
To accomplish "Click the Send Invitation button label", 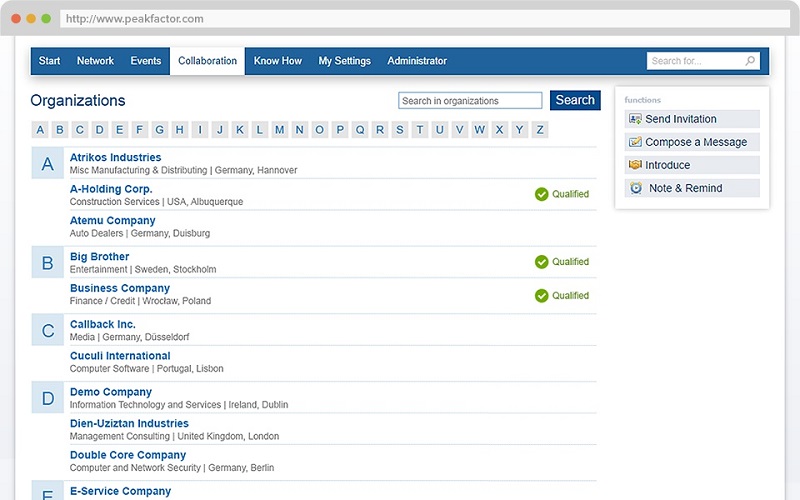I will pos(681,119).
